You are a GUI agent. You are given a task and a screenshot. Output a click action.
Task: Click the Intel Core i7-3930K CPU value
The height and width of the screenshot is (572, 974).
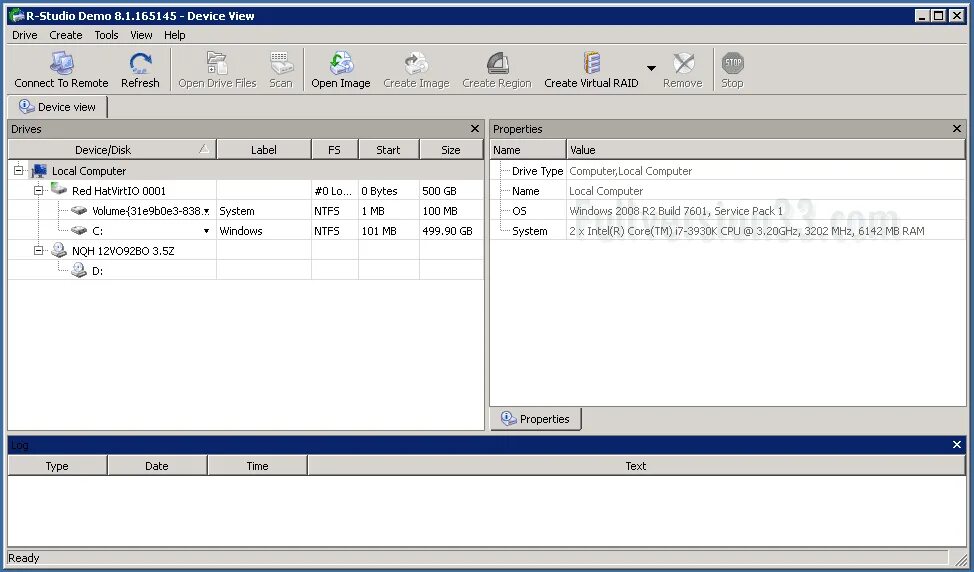point(747,231)
